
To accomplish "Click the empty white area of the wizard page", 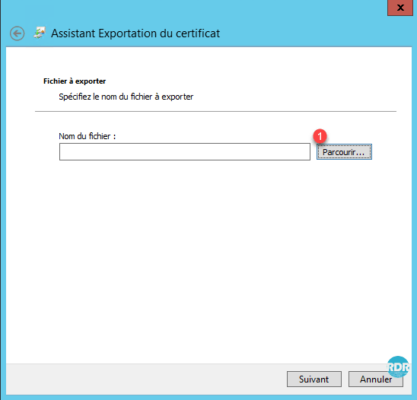I will (209, 260).
